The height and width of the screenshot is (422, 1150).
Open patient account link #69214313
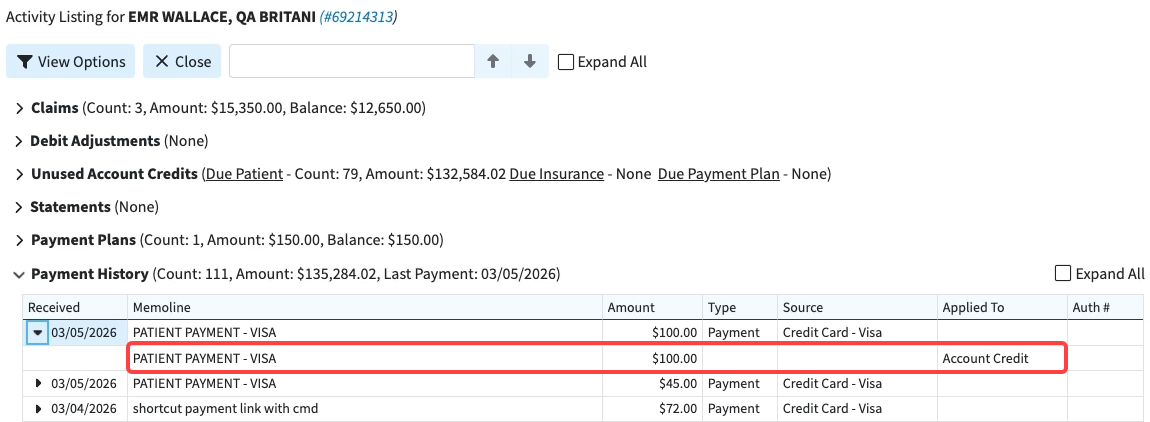(x=357, y=18)
